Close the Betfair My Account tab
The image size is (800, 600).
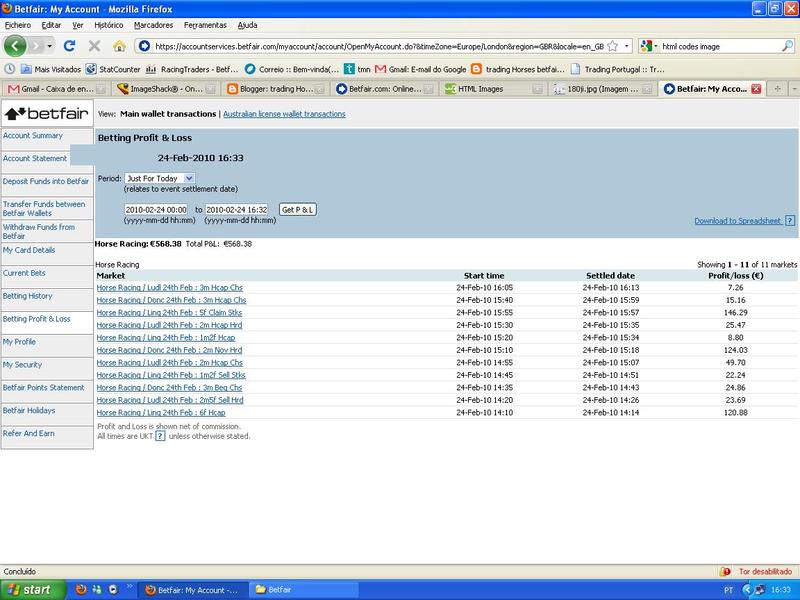(x=756, y=89)
